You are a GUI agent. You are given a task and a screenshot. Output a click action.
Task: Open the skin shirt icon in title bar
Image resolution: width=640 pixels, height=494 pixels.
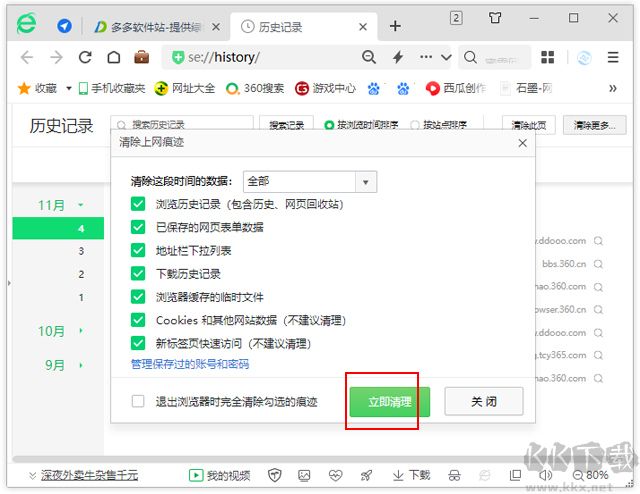[x=495, y=18]
